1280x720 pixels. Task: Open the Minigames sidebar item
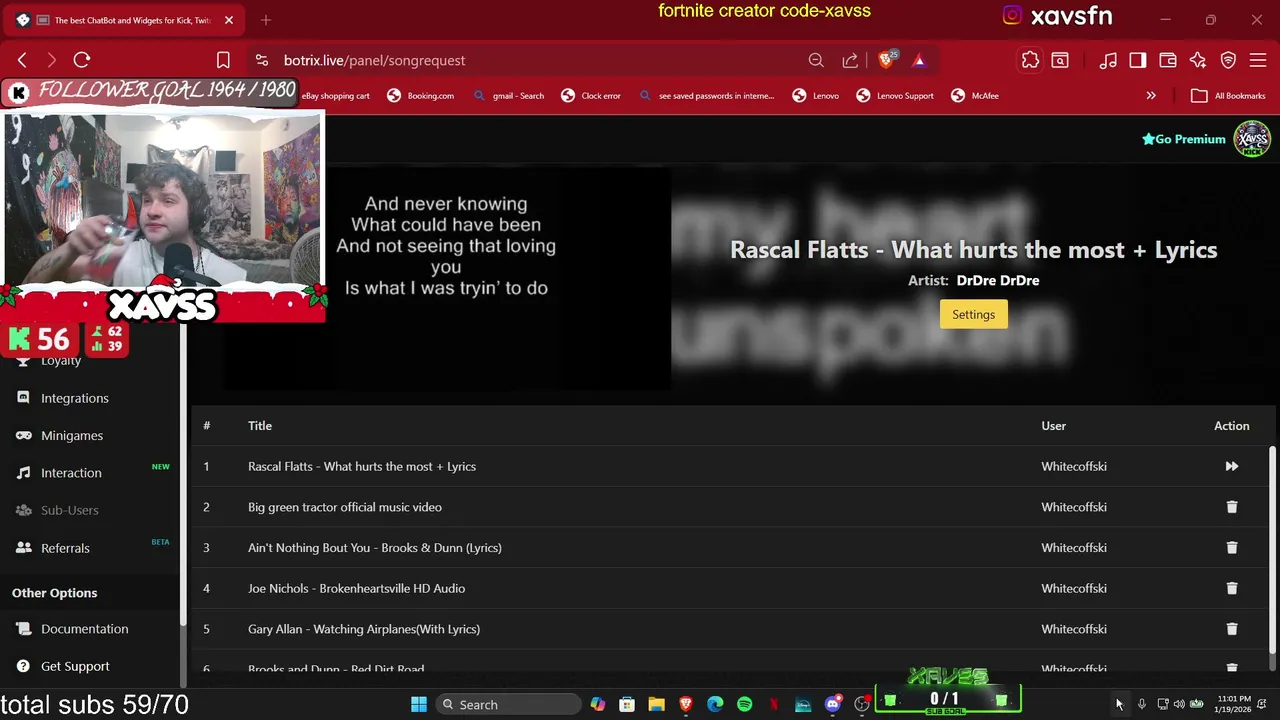click(72, 435)
